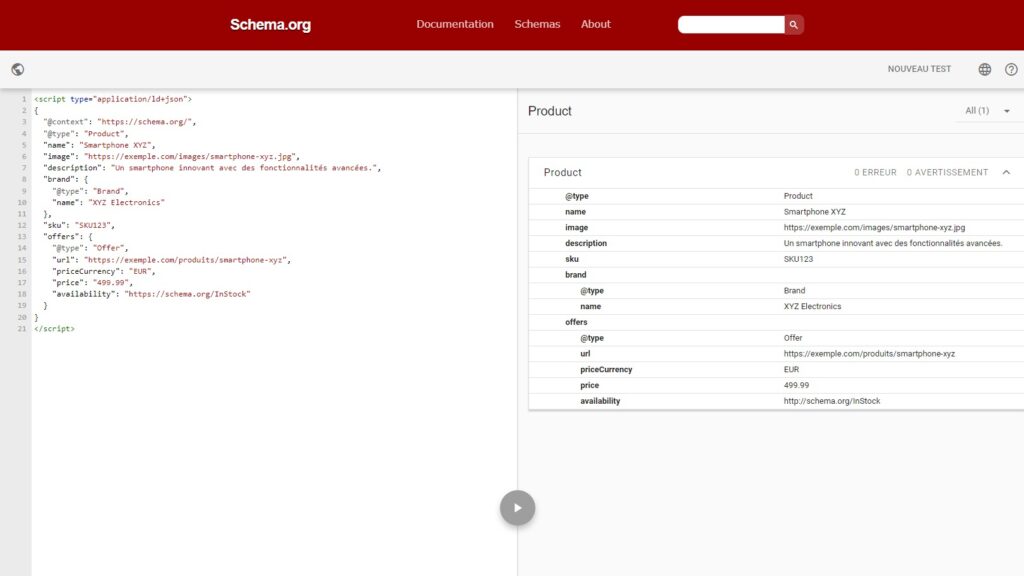Open the All (1) filter dropdown
The width and height of the screenshot is (1024, 576).
987,111
